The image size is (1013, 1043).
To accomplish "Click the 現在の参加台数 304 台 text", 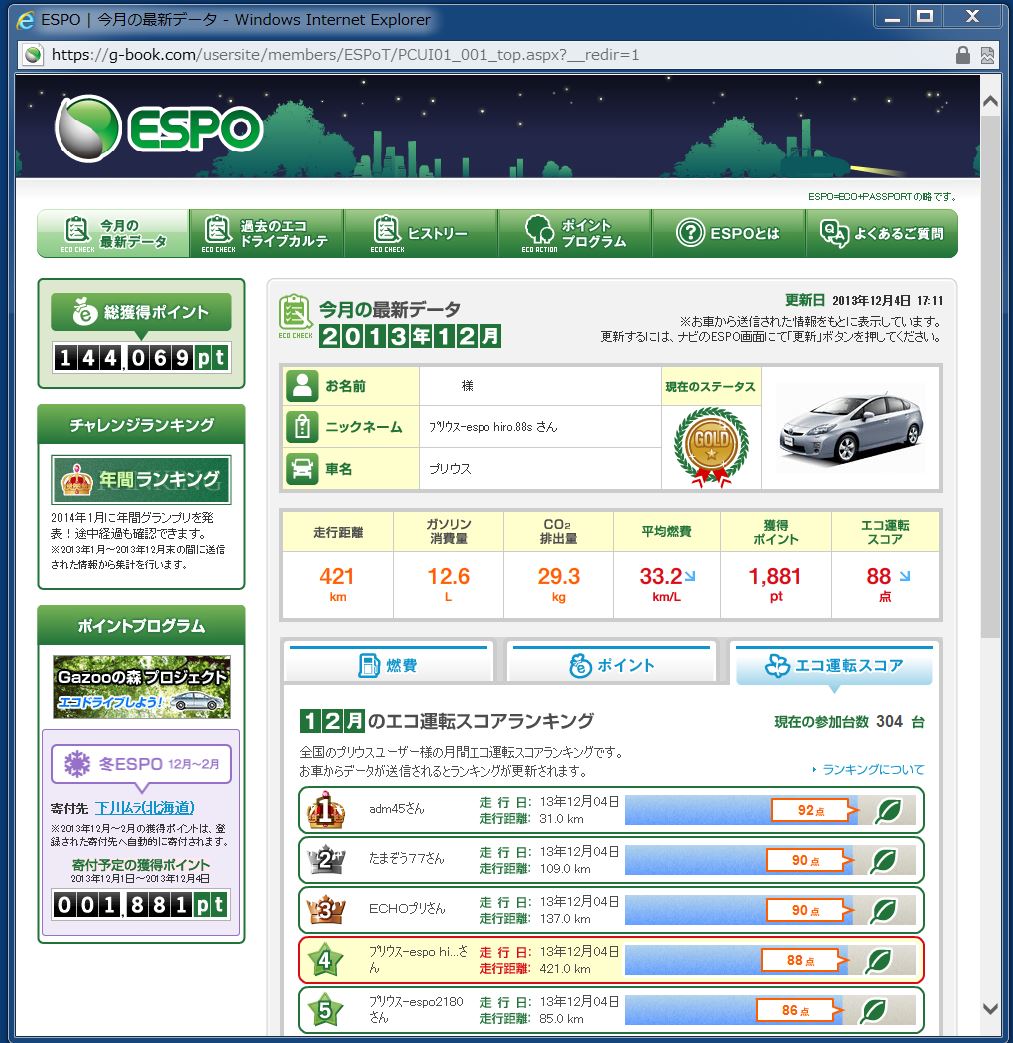I will pos(849,722).
